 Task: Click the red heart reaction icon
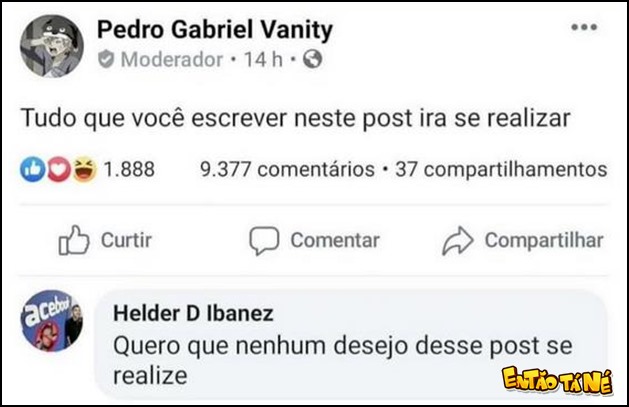pos(55,169)
